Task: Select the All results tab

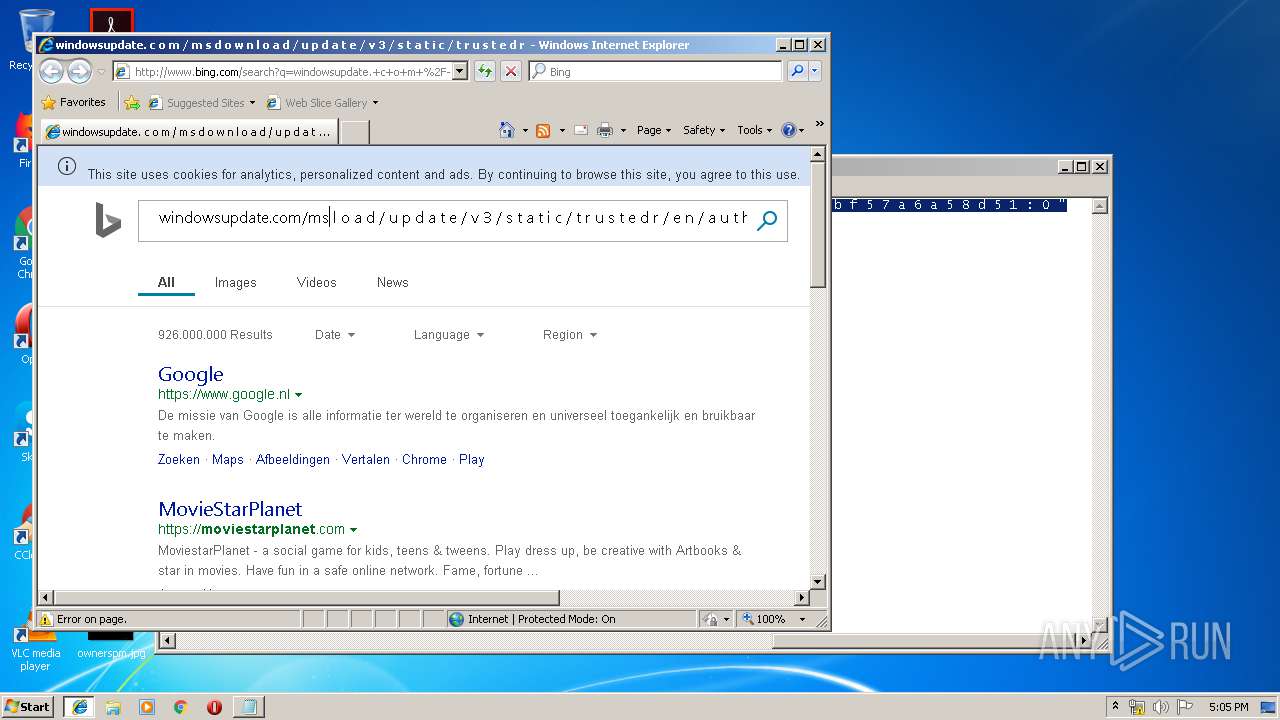Action: pyautogui.click(x=166, y=283)
